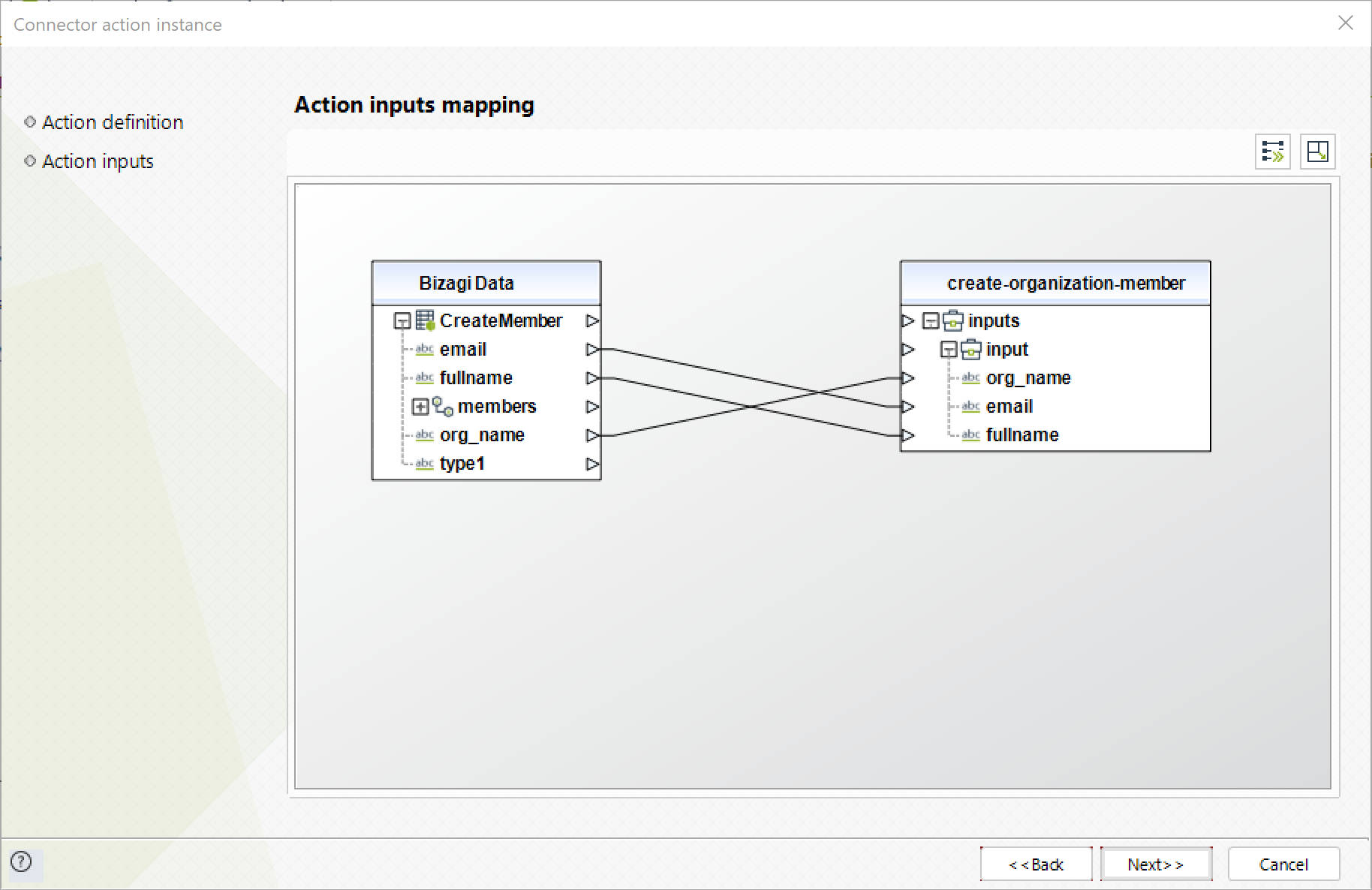Click input arrow of connector email
Image resolution: width=1372 pixels, height=890 pixels.
pos(908,406)
